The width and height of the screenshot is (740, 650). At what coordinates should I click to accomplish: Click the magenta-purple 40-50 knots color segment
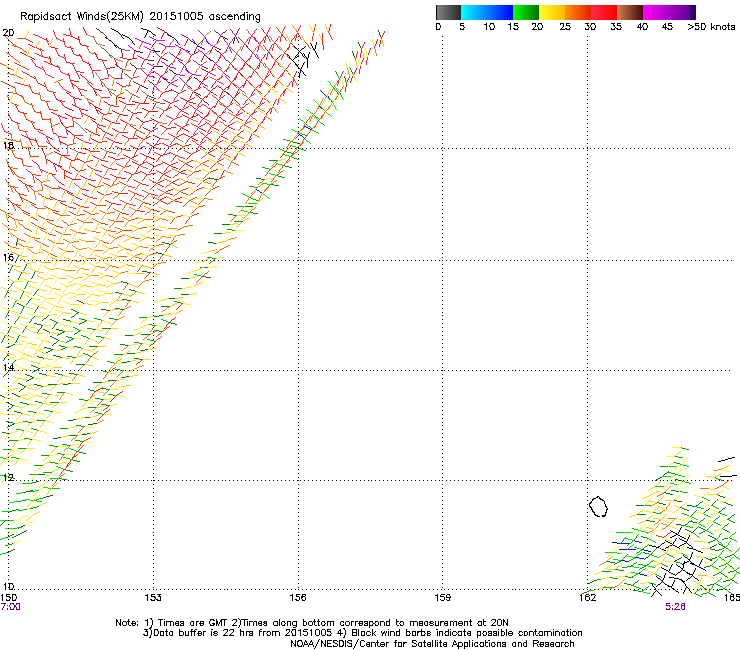669,12
